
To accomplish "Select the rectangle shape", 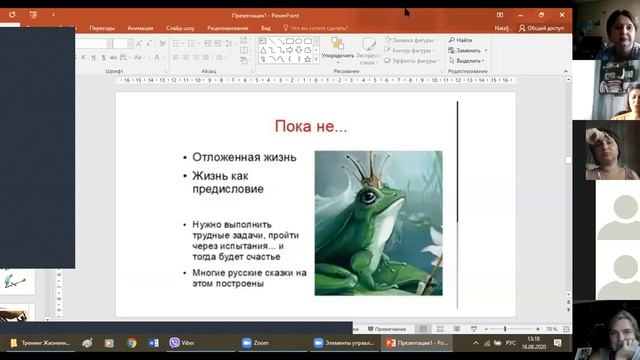I will (x=290, y=41).
